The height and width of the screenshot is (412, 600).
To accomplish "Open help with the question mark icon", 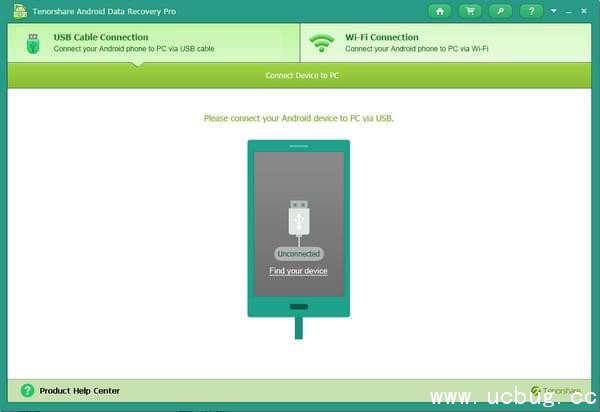I will tap(530, 11).
